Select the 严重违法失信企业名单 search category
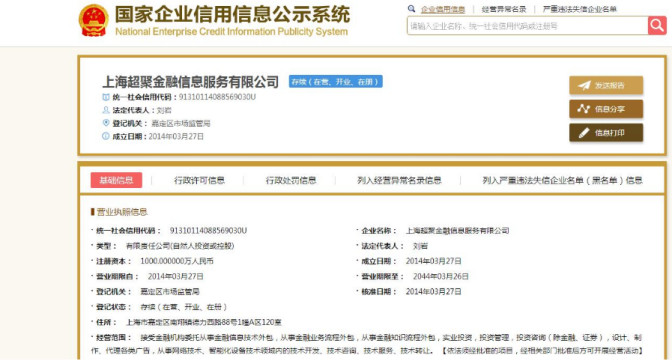 tap(579, 9)
